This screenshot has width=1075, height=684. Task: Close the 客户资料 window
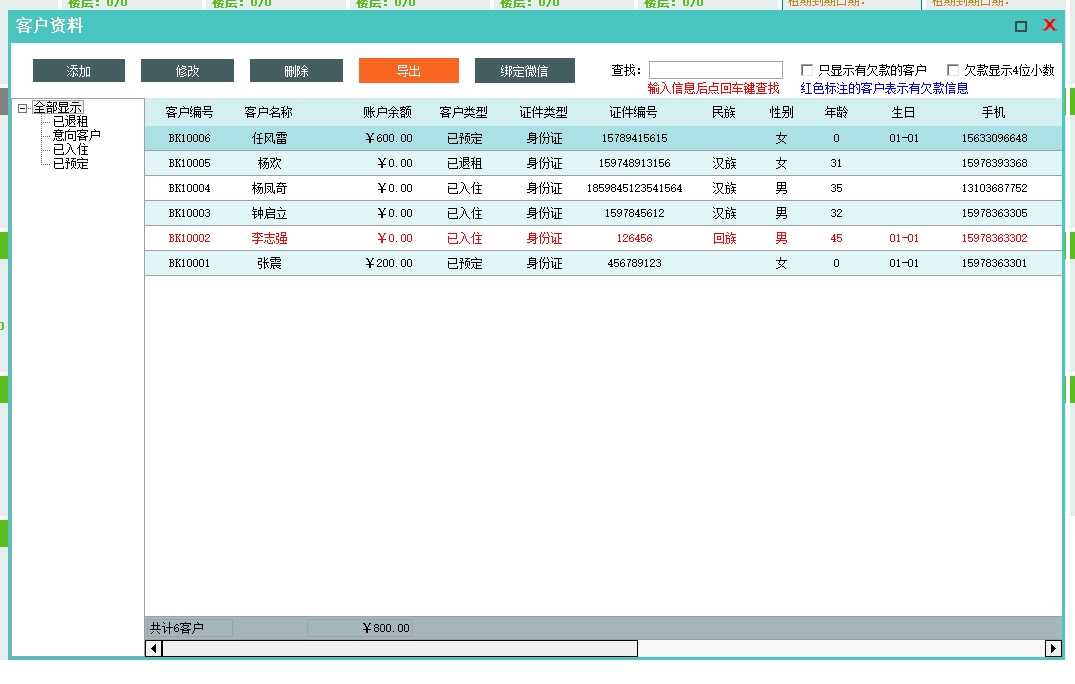1049,26
